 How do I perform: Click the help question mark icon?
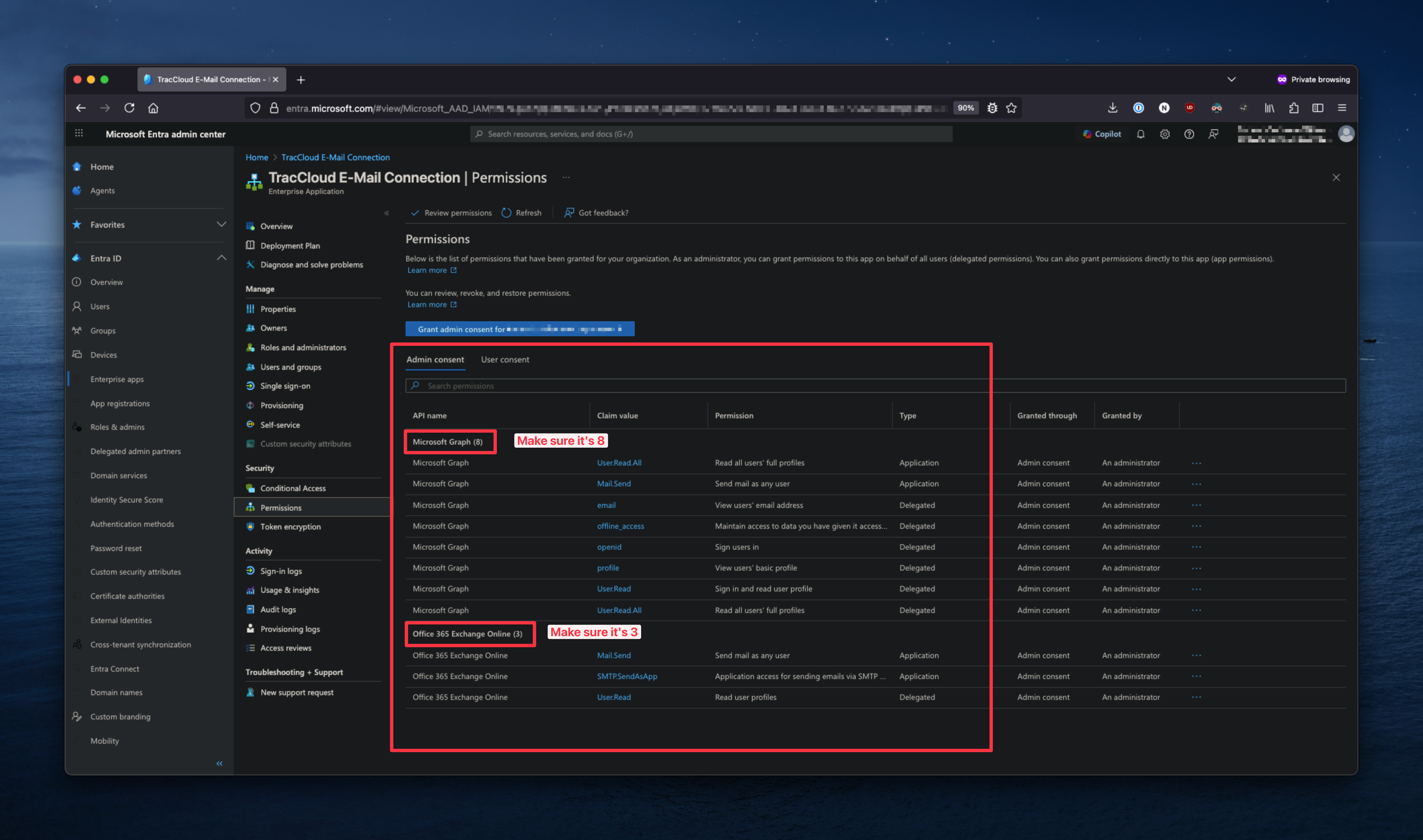pyautogui.click(x=1189, y=134)
